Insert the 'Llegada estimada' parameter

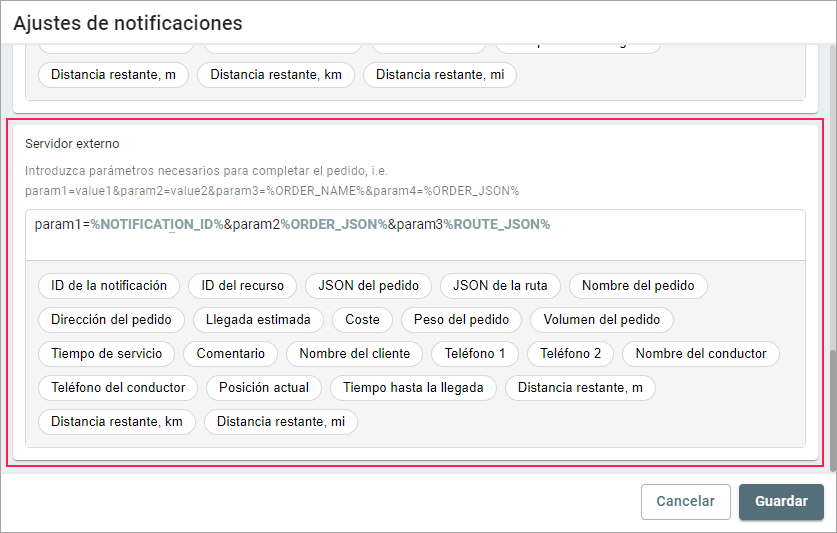click(258, 320)
